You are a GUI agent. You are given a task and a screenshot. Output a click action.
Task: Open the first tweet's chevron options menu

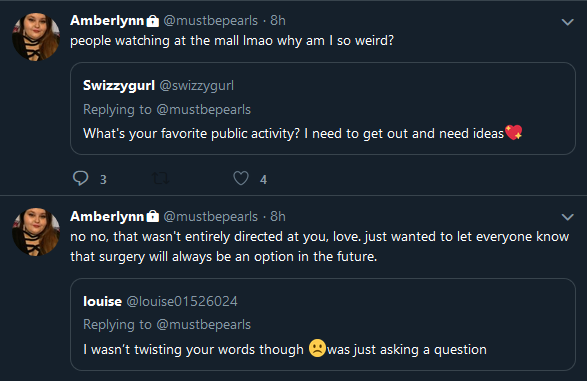coord(568,22)
